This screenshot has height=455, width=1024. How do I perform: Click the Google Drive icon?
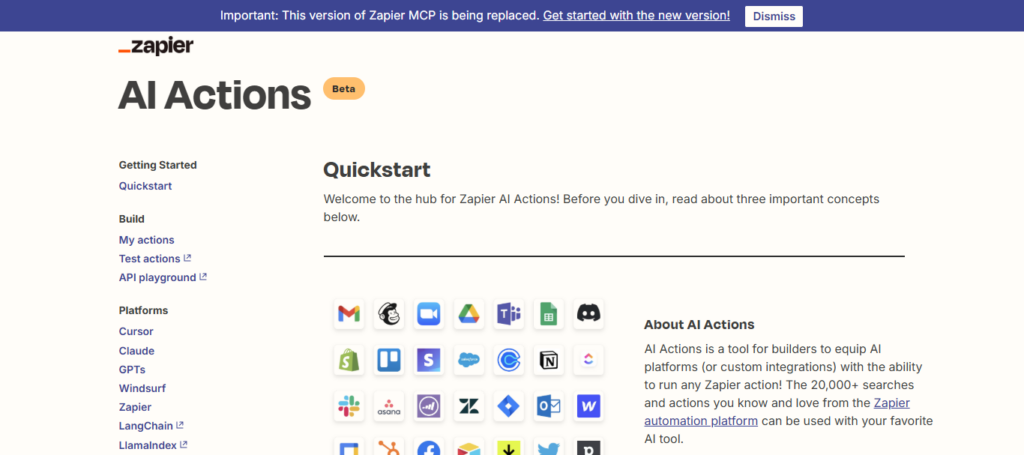click(x=468, y=314)
